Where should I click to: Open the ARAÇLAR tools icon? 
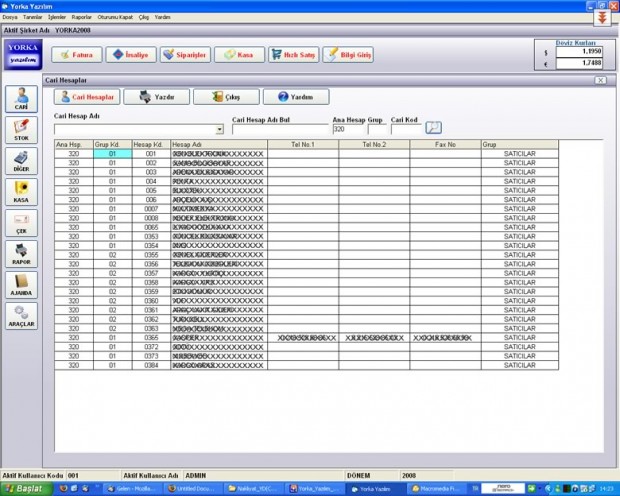pos(21,316)
